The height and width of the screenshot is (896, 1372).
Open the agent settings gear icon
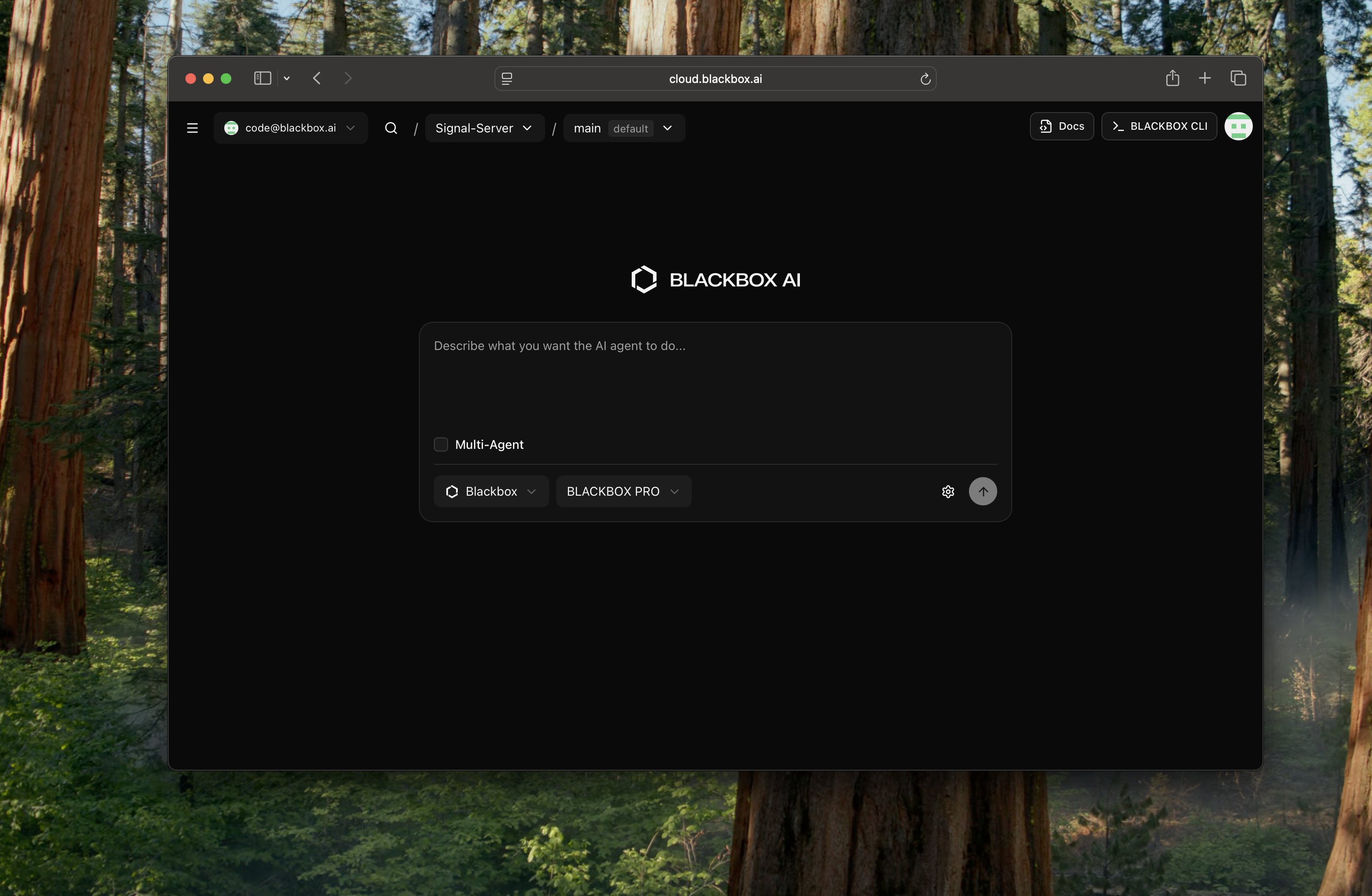click(x=948, y=492)
